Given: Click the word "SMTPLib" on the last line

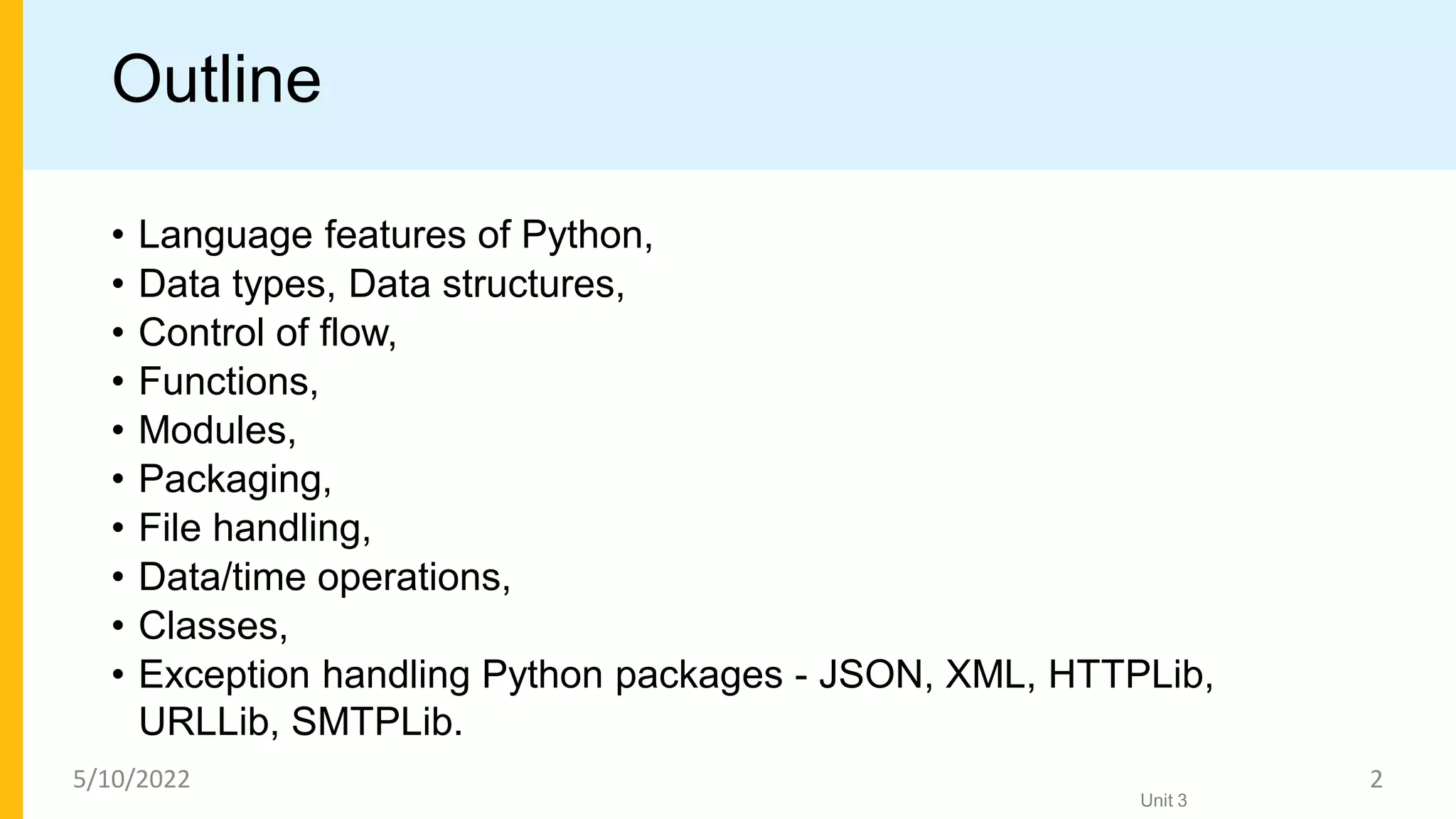Looking at the screenshot, I should 376,722.
